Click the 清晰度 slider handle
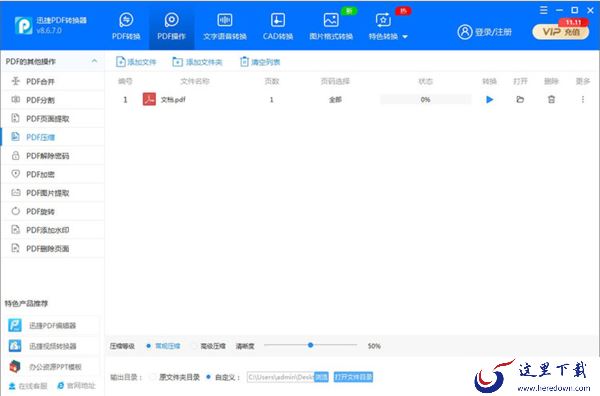This screenshot has width=600, height=396. [x=310, y=345]
